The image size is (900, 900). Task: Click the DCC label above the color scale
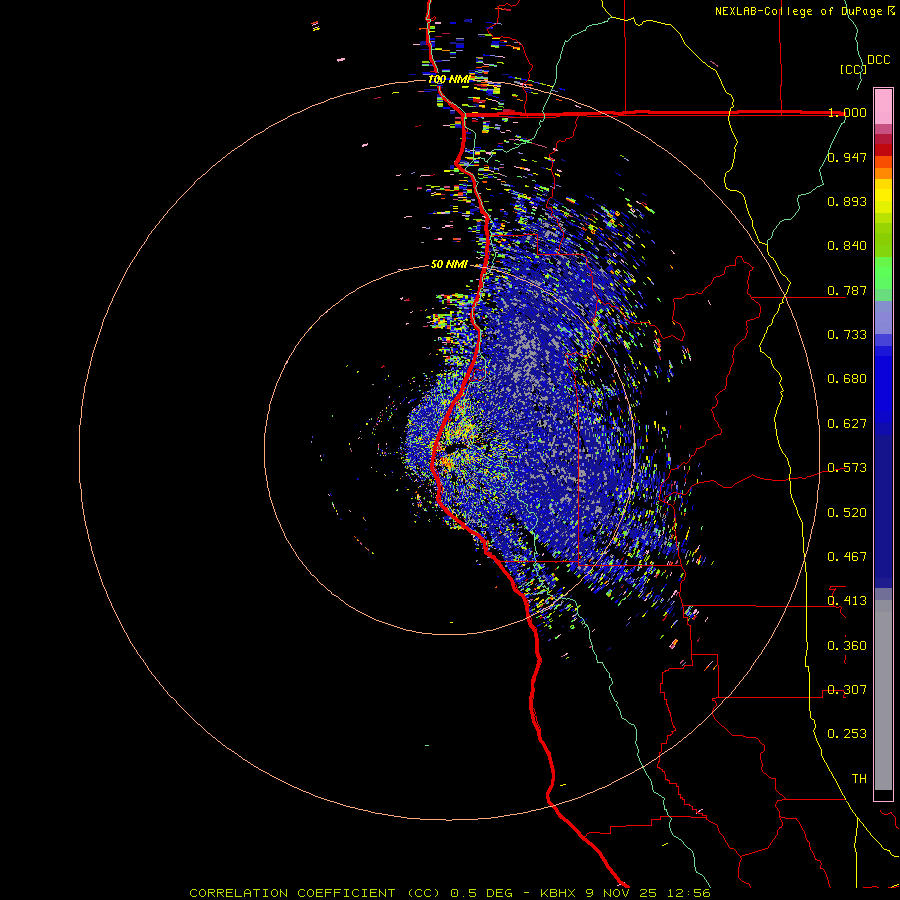878,60
